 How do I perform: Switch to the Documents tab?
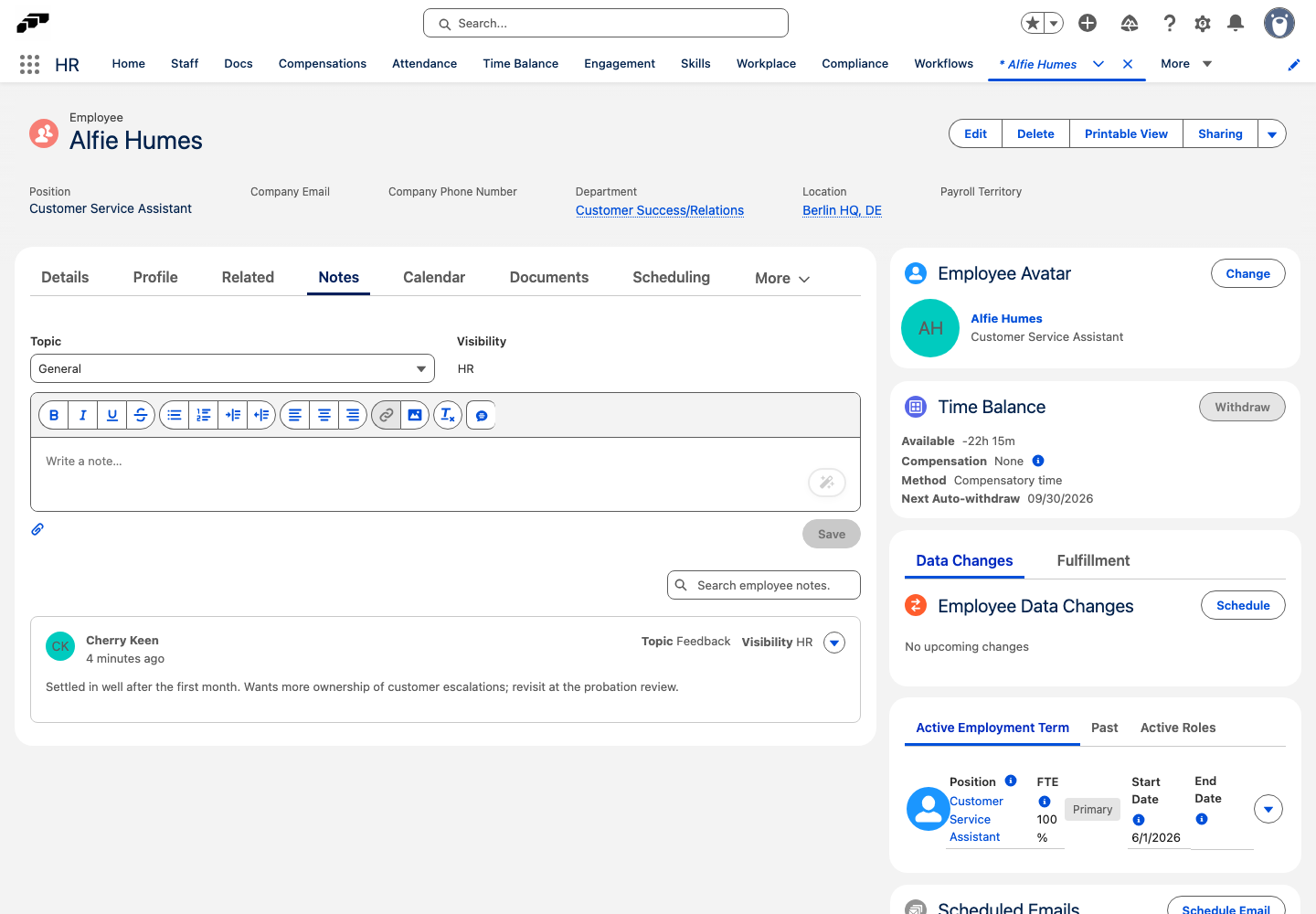(549, 277)
